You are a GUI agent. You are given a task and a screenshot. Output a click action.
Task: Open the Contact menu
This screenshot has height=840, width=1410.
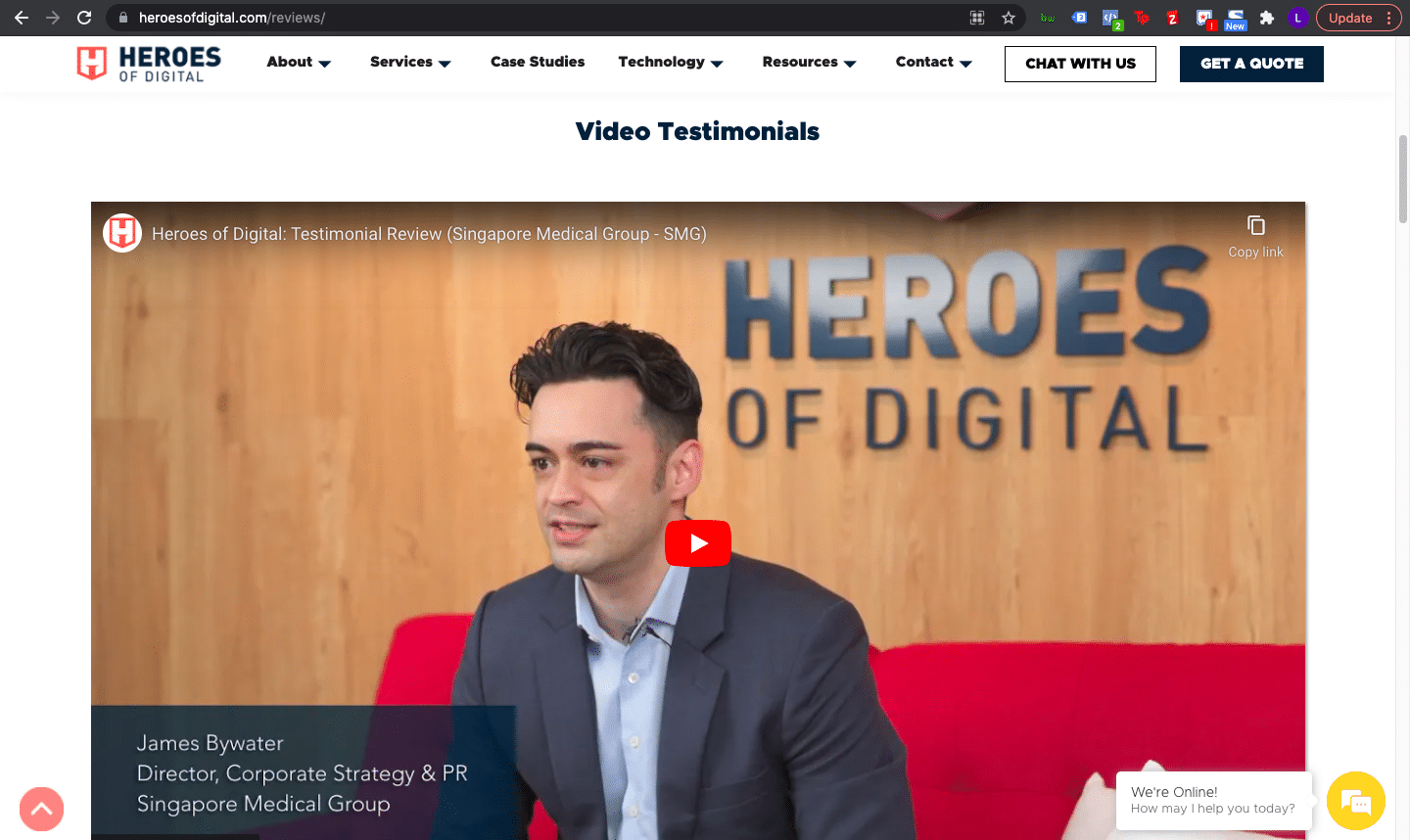click(x=933, y=62)
